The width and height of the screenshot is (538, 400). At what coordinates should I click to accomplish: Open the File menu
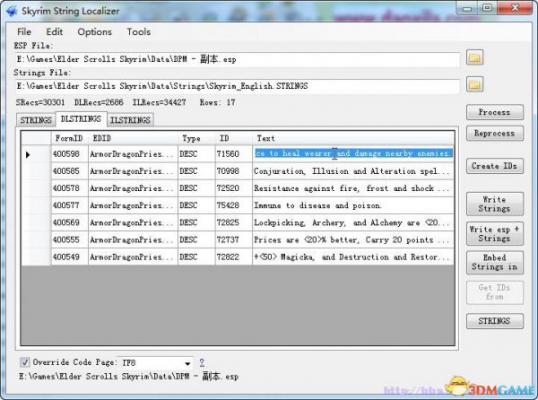pos(24,32)
